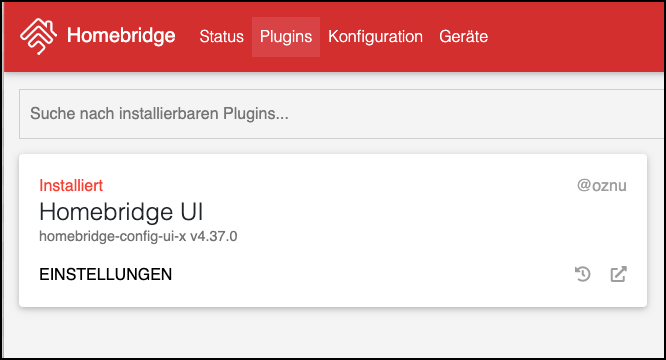Go to the Status tab
Viewport: 666px width, 360px height.
[x=221, y=37]
